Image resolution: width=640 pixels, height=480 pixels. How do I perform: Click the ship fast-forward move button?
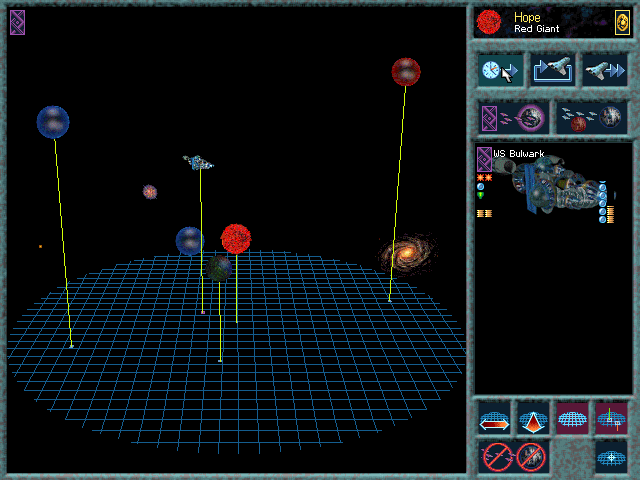pos(605,70)
